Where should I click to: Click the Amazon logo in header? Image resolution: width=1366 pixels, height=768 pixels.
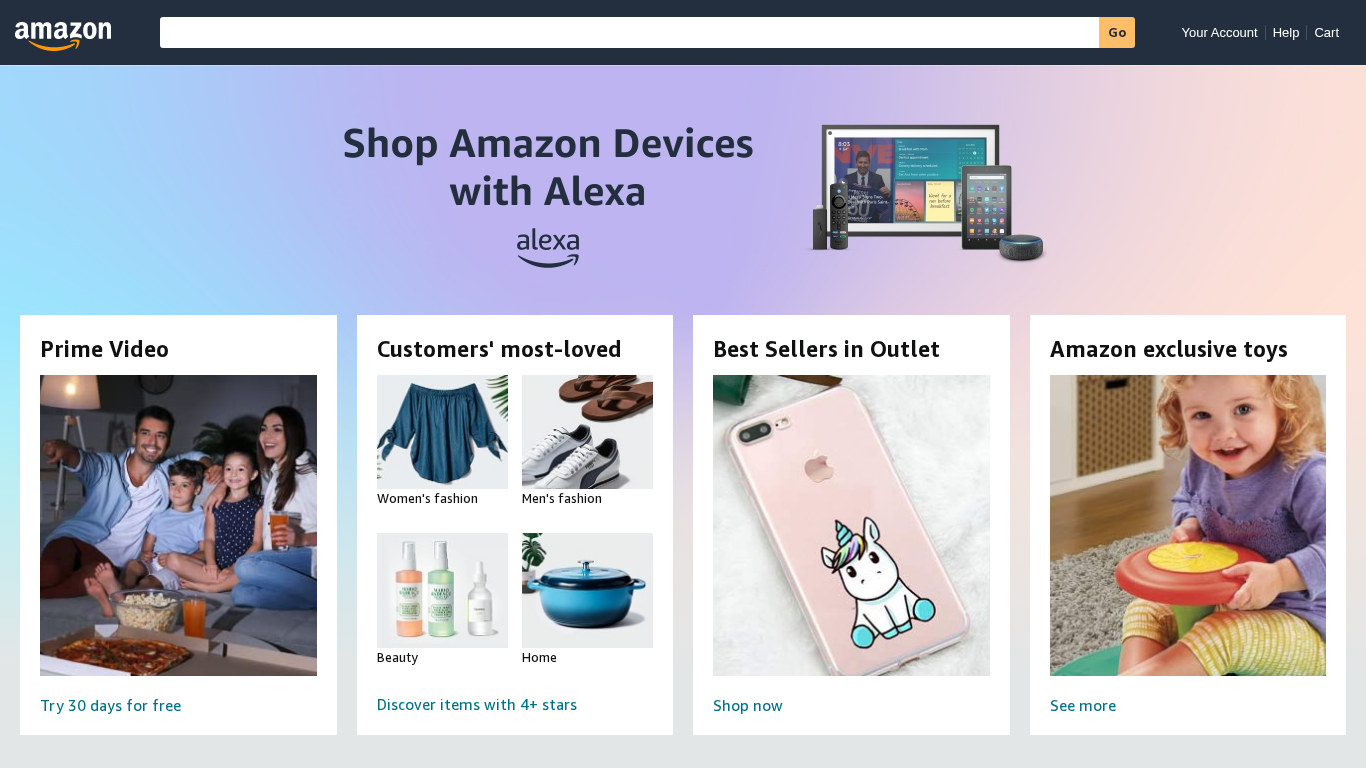coord(63,35)
